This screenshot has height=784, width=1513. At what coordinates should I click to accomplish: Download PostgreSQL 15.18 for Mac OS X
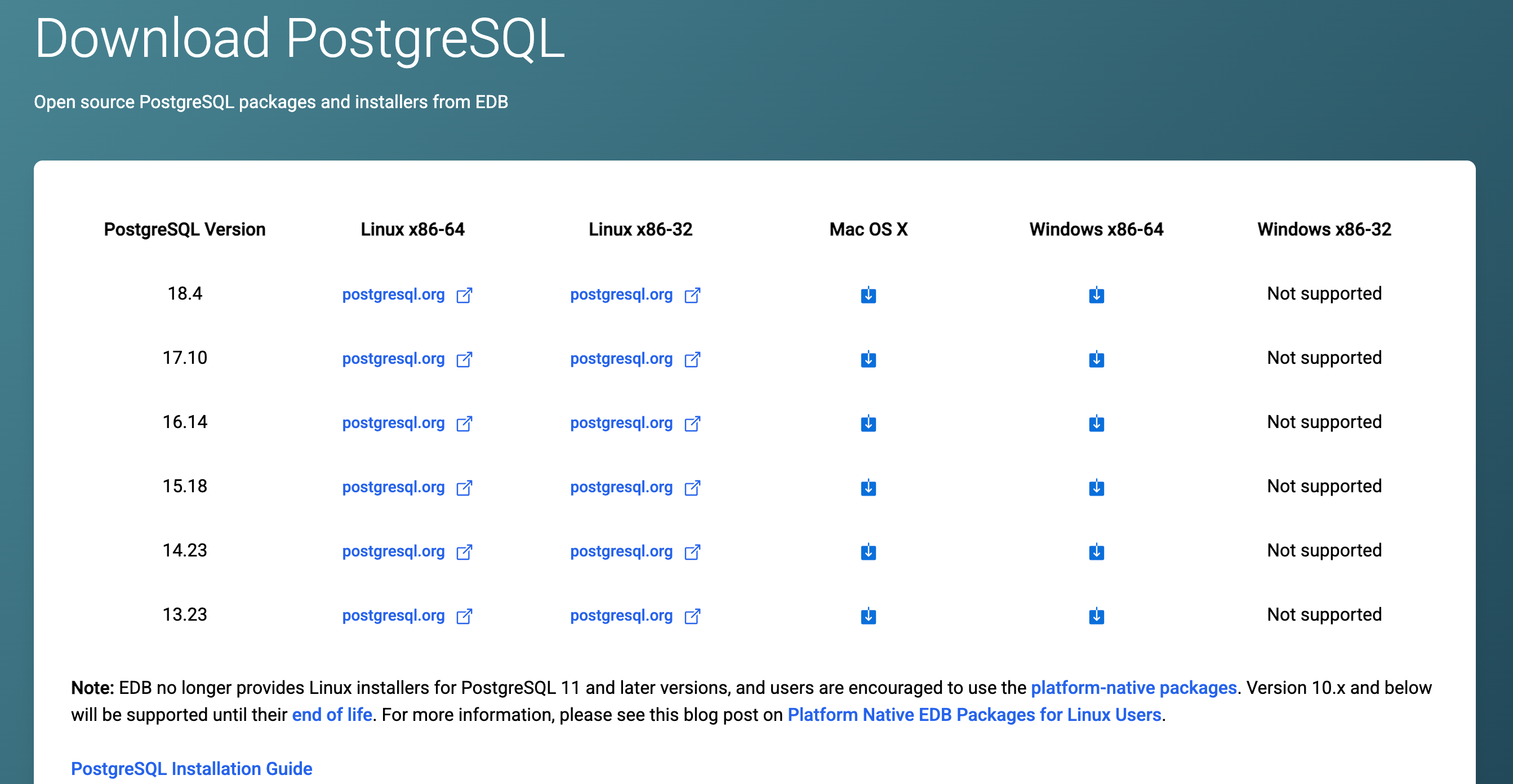click(868, 487)
